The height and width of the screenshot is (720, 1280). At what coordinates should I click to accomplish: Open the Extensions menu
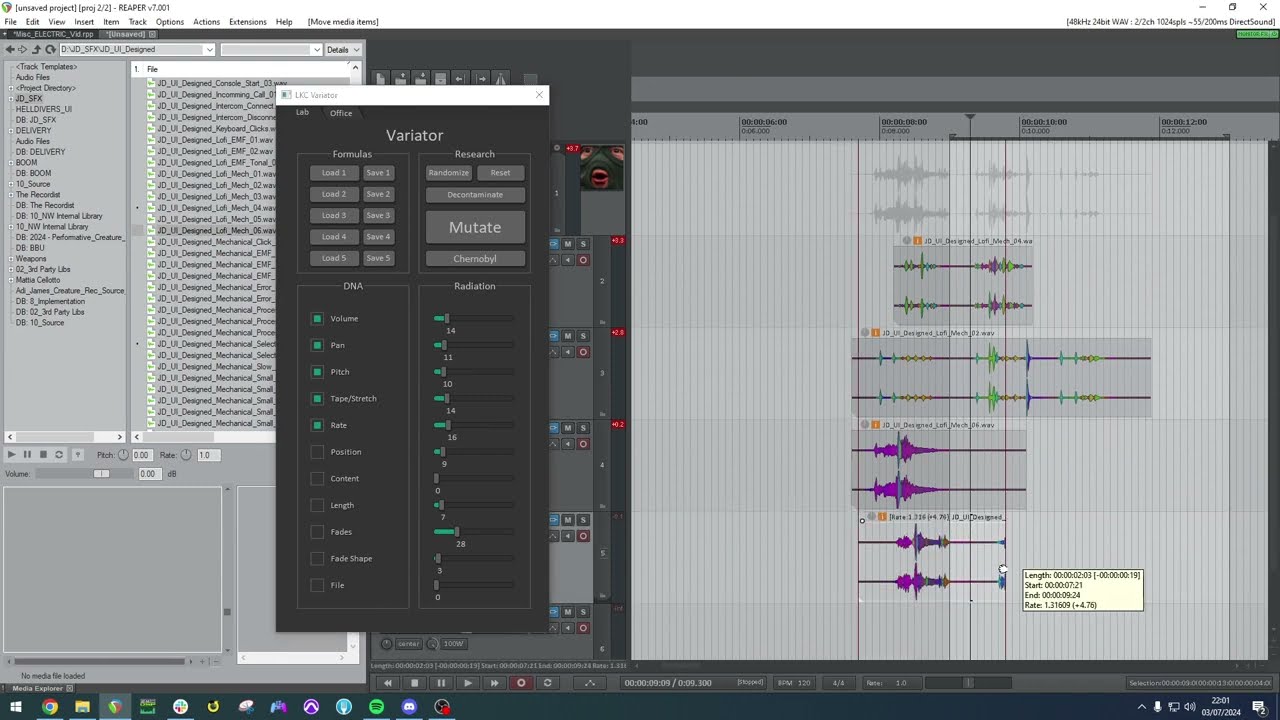tap(247, 22)
